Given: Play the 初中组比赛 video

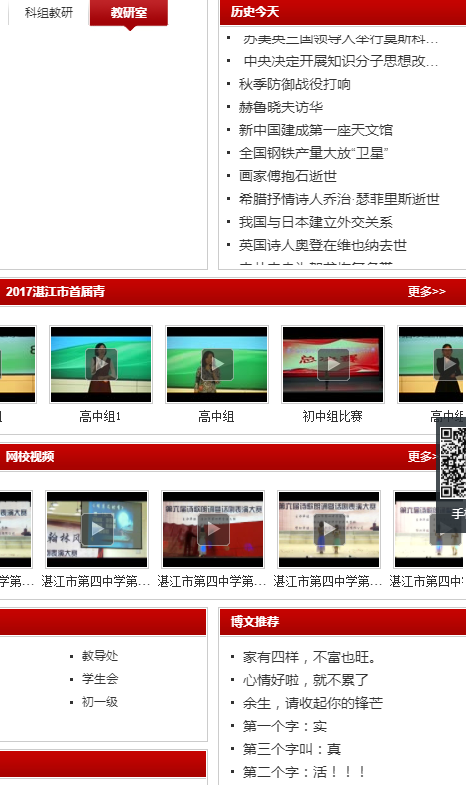Looking at the screenshot, I should (333, 364).
